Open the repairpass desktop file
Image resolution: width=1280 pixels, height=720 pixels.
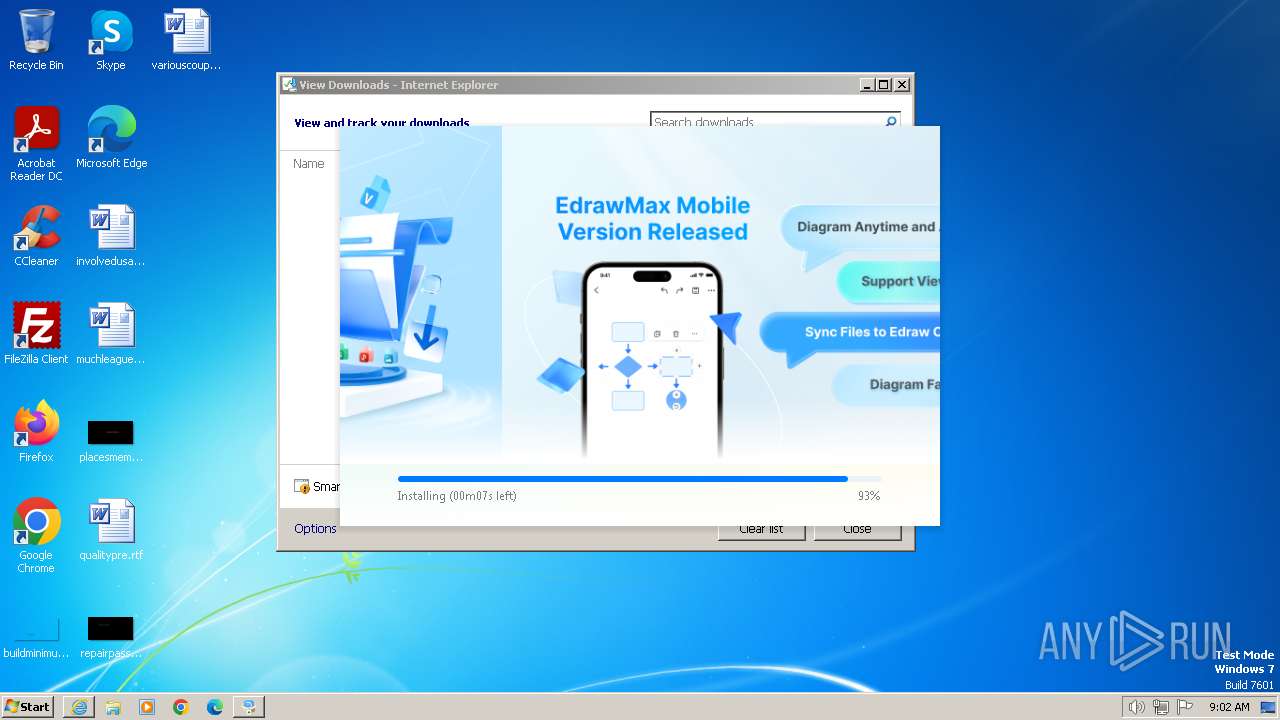click(111, 638)
